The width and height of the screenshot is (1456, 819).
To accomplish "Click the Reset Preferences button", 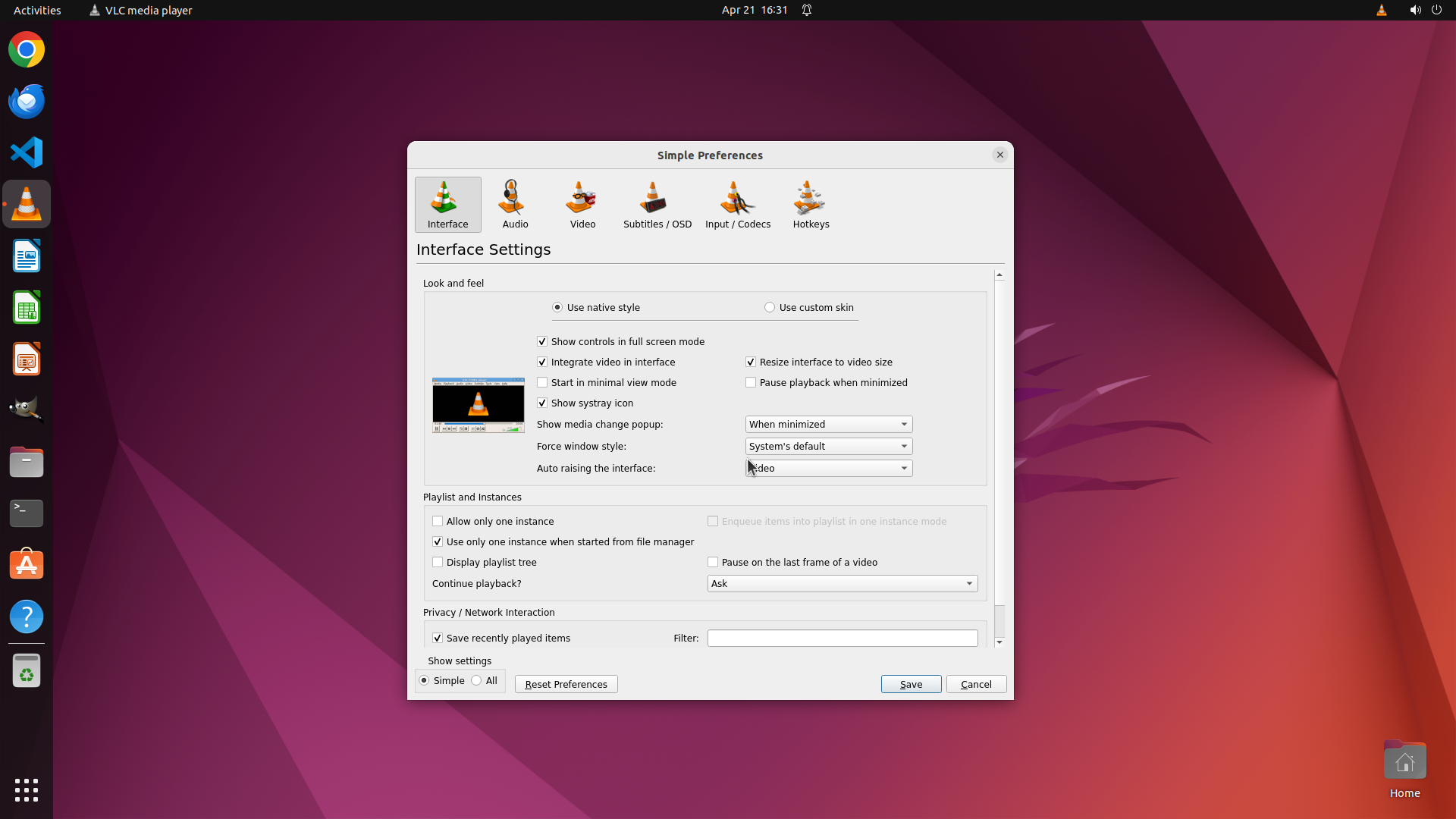I will point(566,684).
